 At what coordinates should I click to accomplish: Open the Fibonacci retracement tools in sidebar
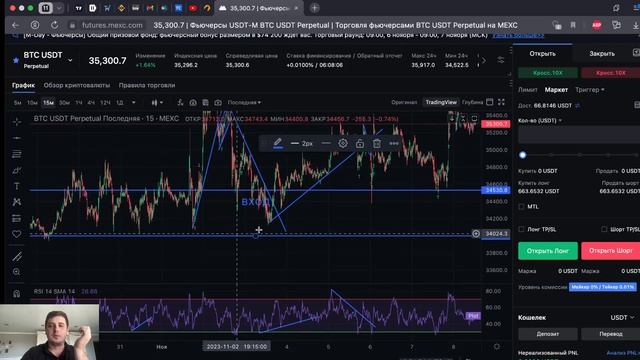click(17, 154)
